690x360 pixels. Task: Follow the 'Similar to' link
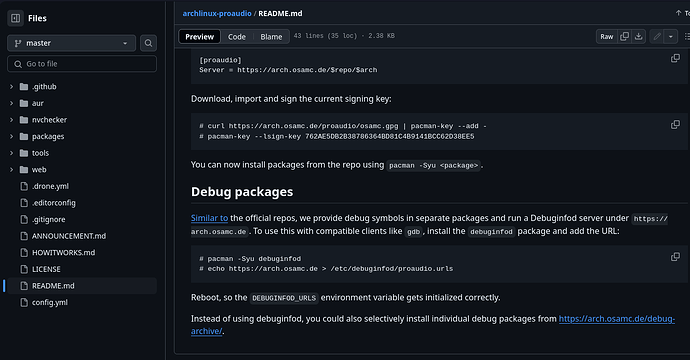[209, 218]
